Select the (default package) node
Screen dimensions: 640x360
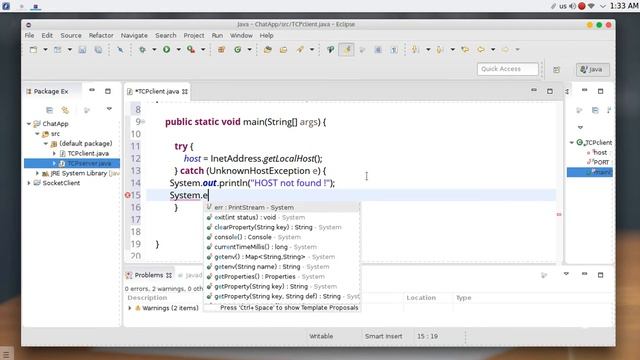(x=85, y=143)
